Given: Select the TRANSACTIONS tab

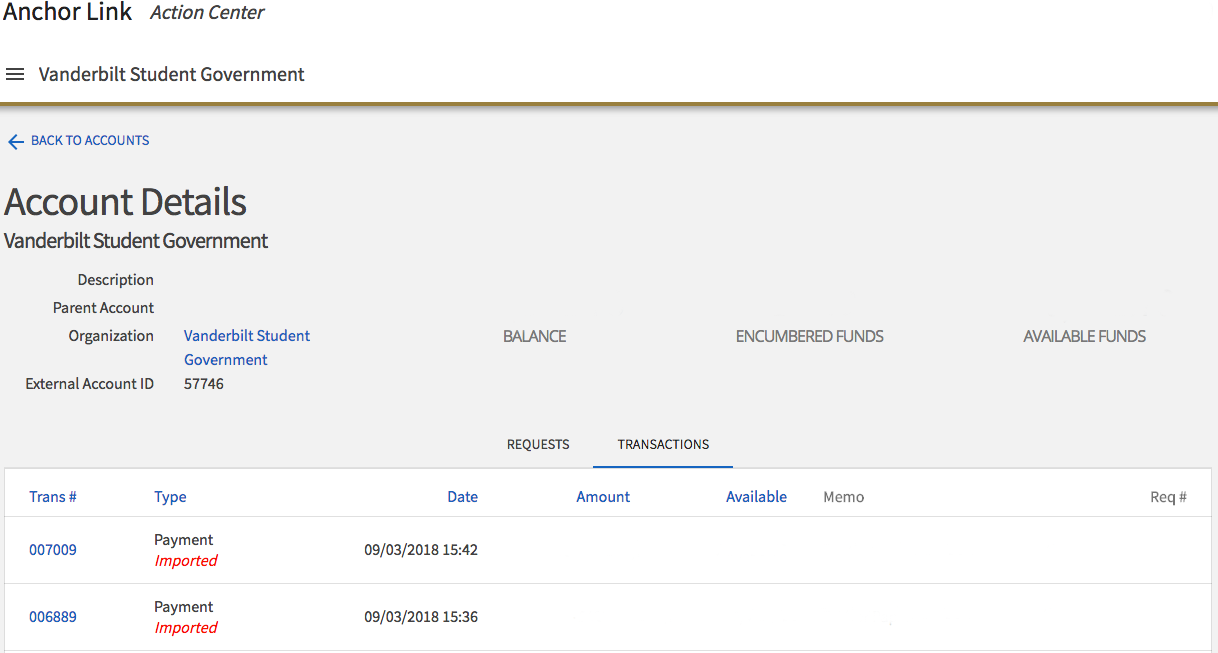Looking at the screenshot, I should [x=663, y=445].
